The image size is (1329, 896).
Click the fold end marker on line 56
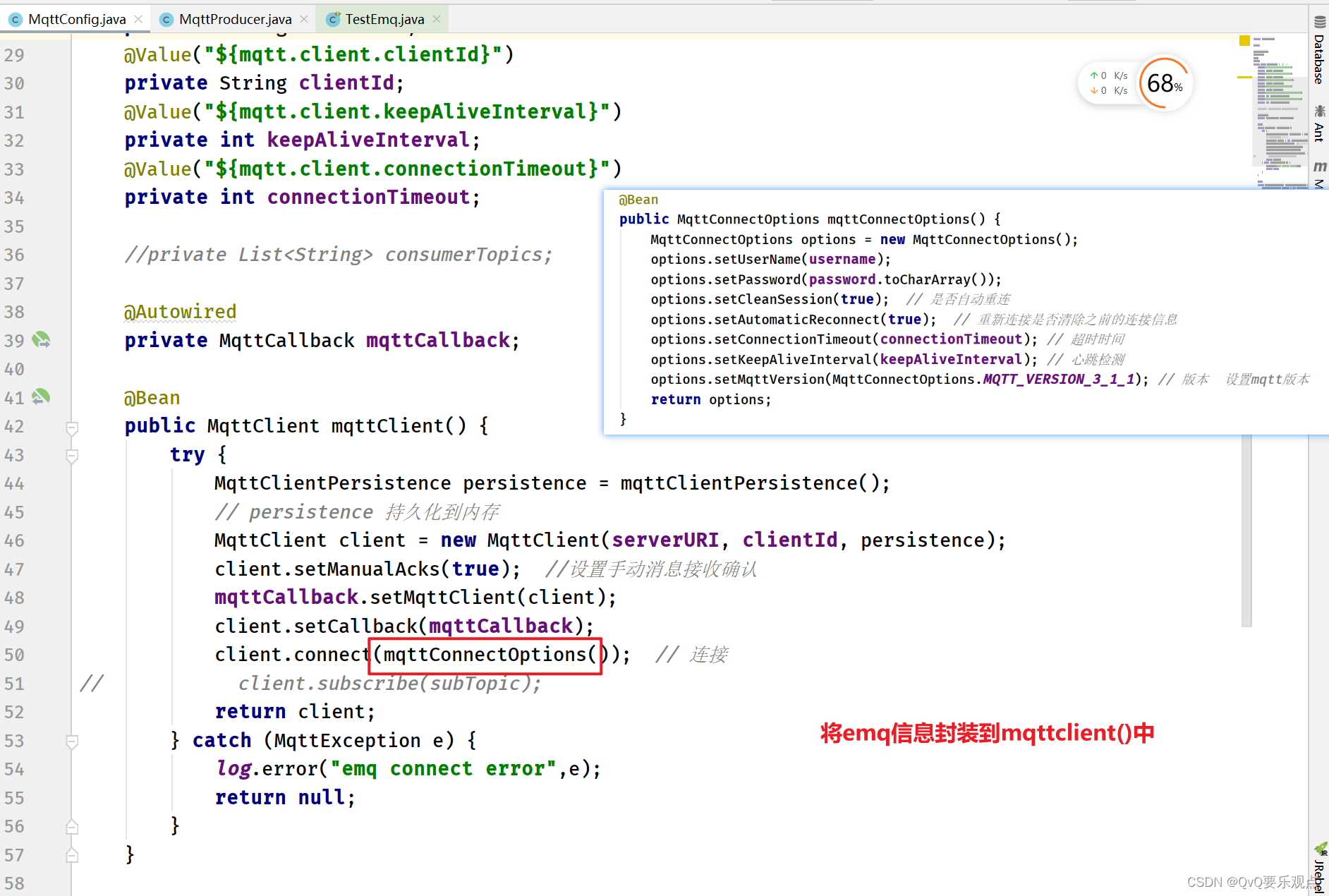tap(72, 827)
